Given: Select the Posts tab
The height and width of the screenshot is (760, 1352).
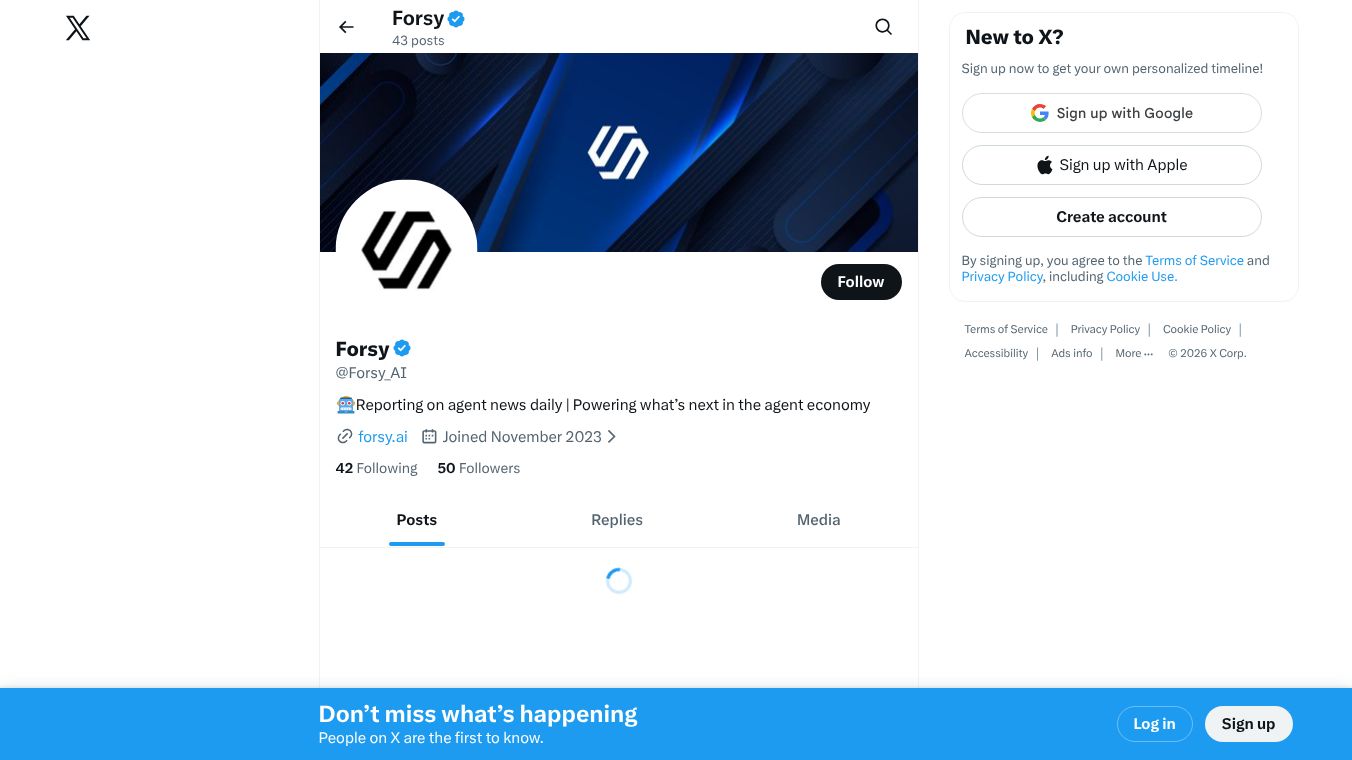Looking at the screenshot, I should tap(417, 520).
